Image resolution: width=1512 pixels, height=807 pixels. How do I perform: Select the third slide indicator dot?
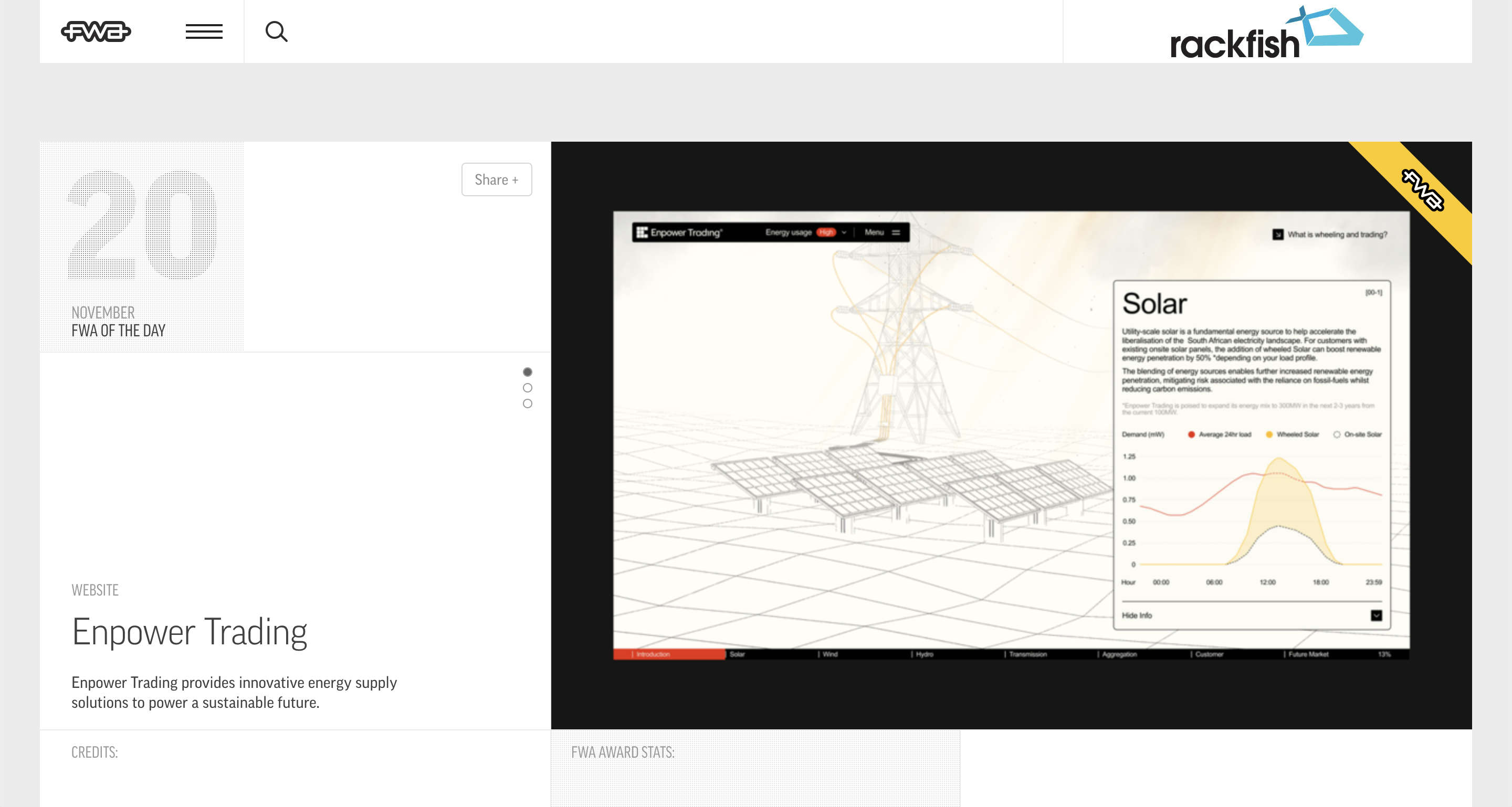(527, 403)
